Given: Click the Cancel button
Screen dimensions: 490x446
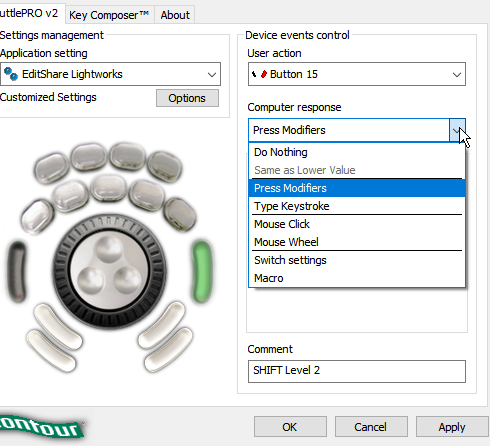Looking at the screenshot, I should point(371,427).
